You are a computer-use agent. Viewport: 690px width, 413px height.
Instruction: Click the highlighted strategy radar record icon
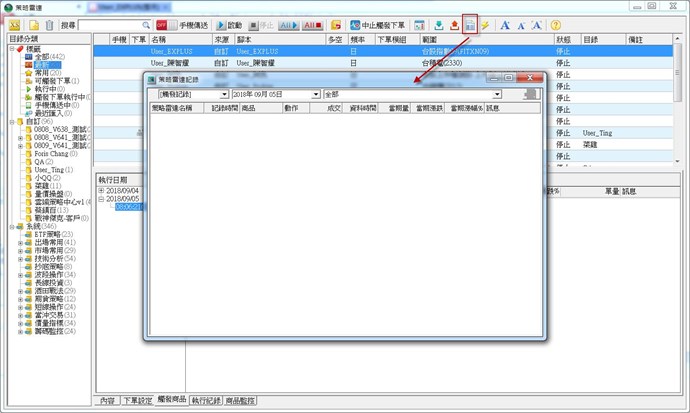point(470,24)
